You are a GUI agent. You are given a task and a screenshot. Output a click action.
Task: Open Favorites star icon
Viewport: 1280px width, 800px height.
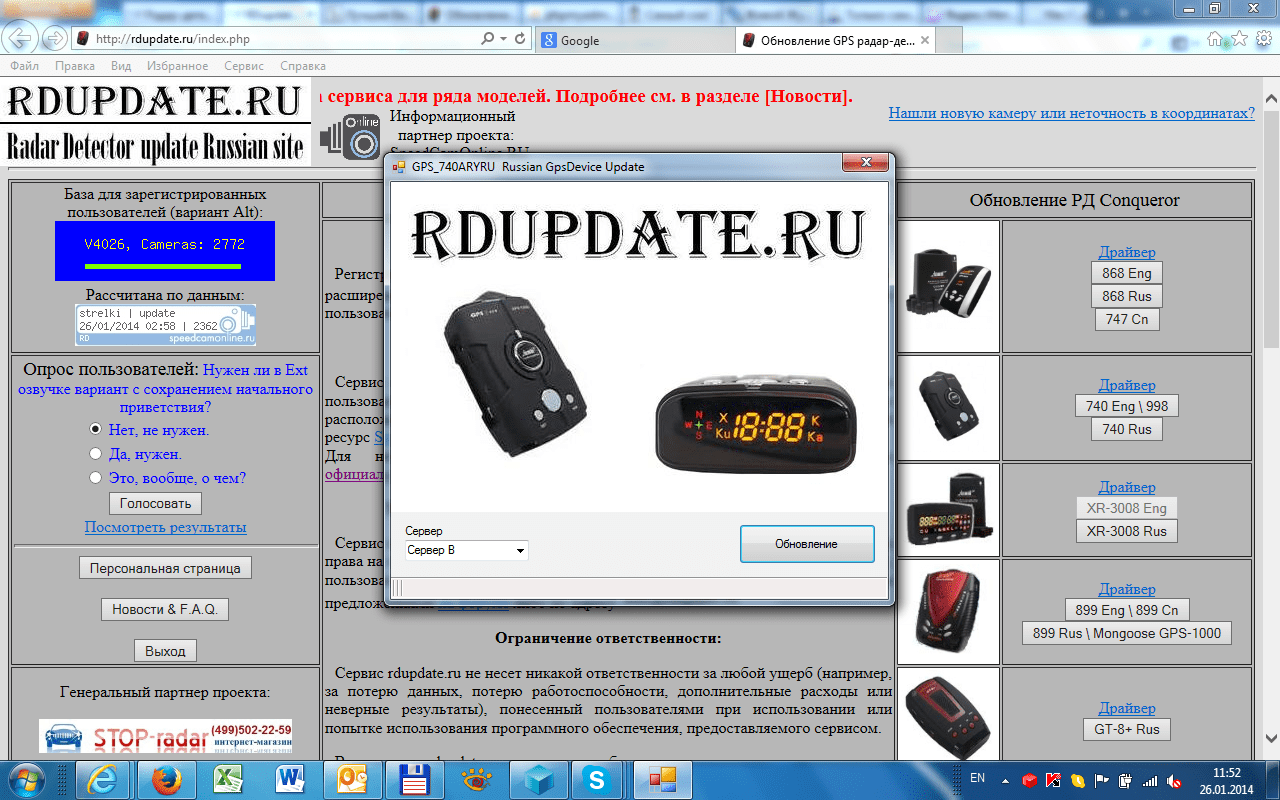[1239, 38]
